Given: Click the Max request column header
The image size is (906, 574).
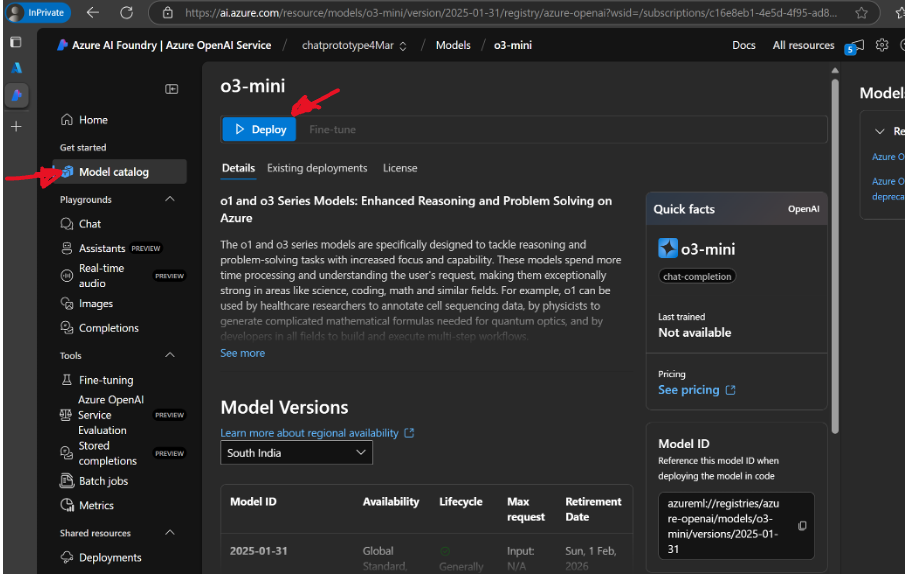Looking at the screenshot, I should pyautogui.click(x=526, y=509).
